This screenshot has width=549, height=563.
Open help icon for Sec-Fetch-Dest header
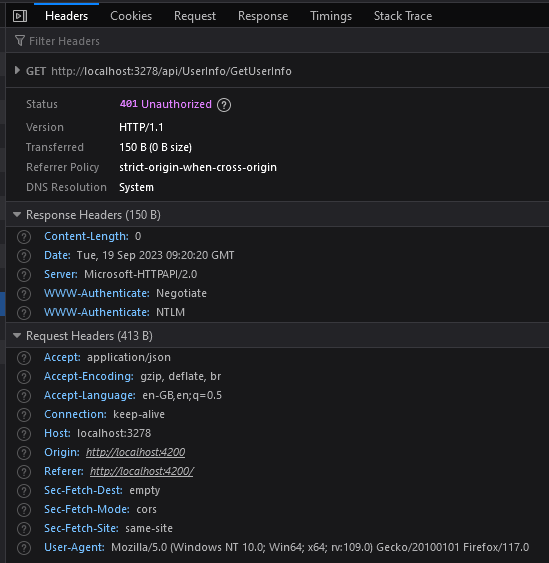coord(24,491)
